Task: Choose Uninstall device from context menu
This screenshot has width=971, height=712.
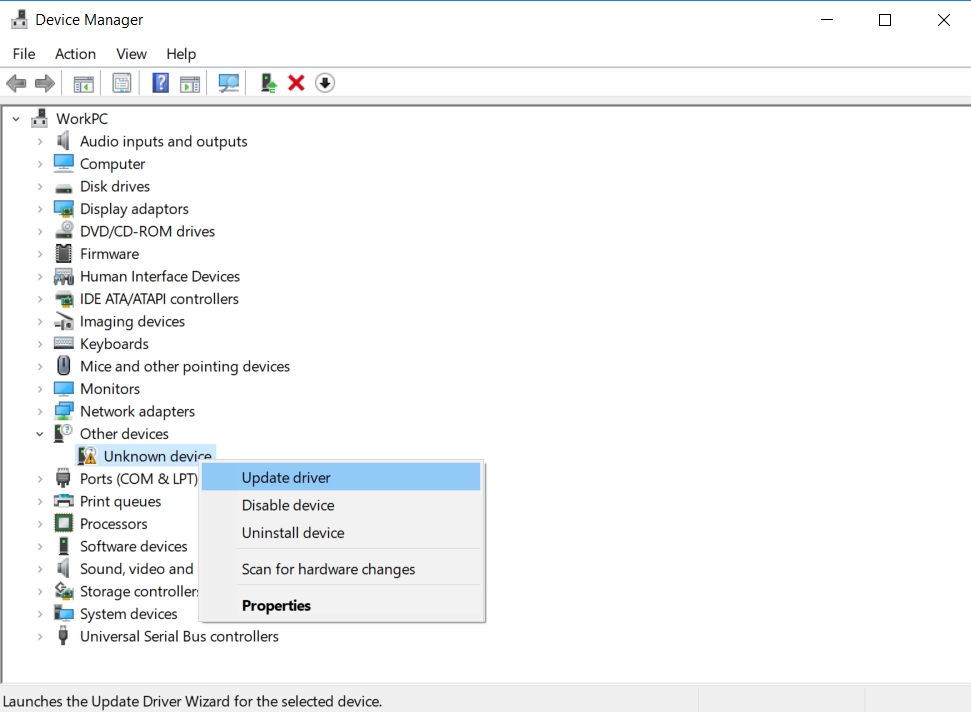Action: 341,532
